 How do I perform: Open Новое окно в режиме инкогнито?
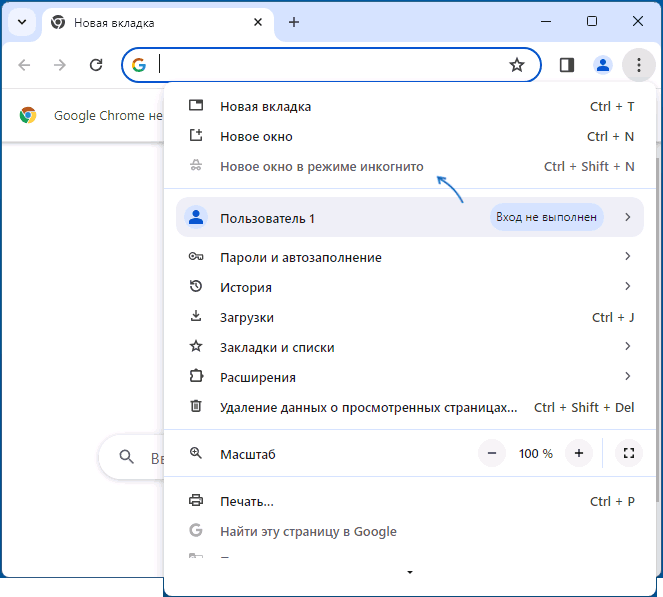[409, 166]
